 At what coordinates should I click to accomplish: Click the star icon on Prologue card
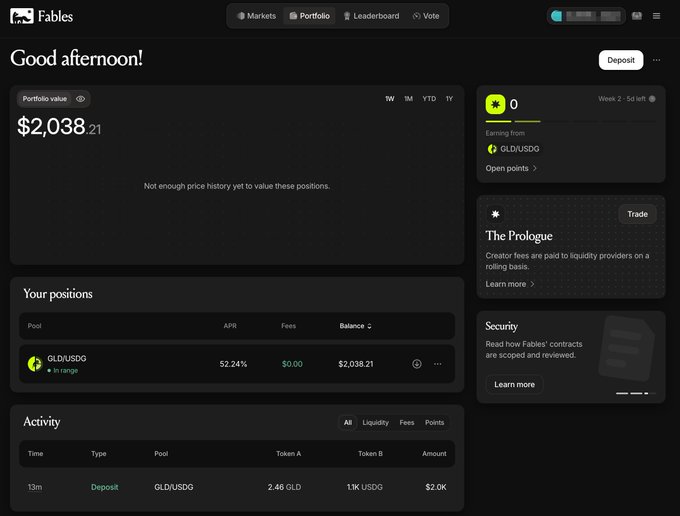[x=495, y=214]
